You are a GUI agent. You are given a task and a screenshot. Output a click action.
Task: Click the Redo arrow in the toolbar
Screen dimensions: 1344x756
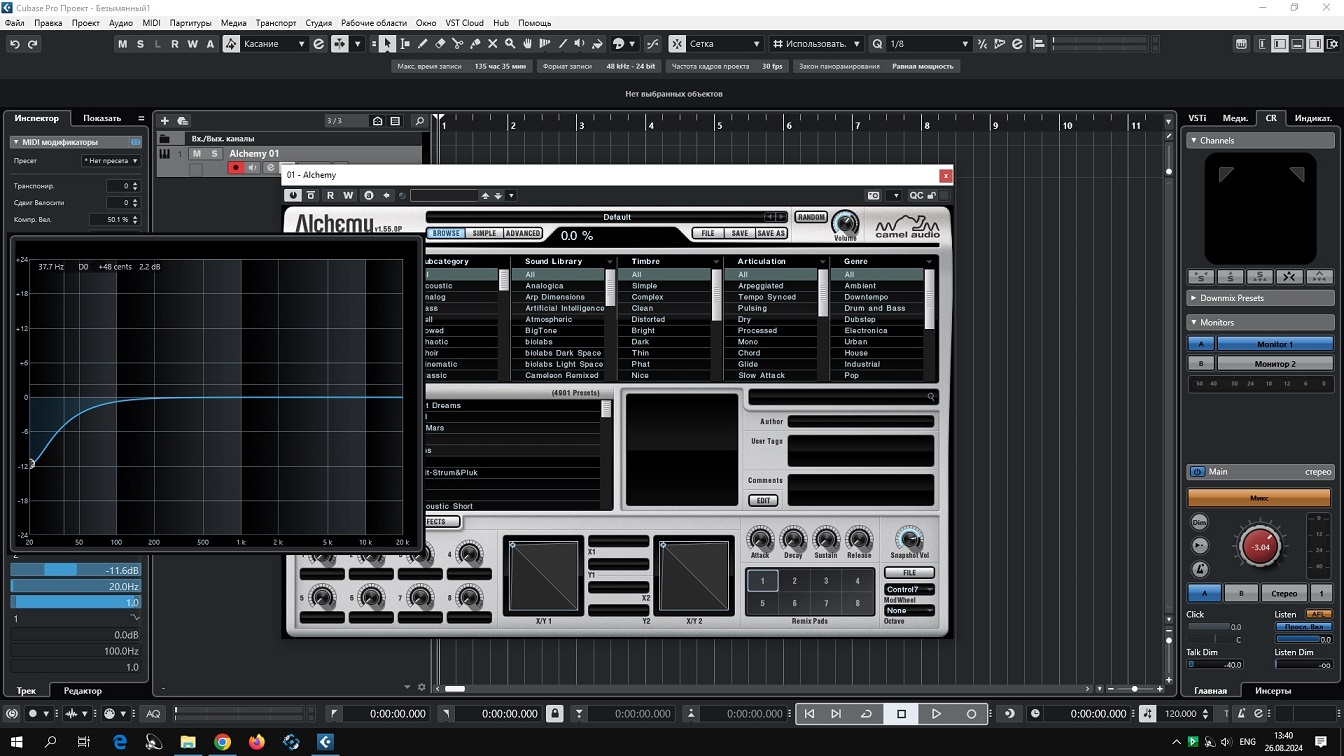coord(33,44)
